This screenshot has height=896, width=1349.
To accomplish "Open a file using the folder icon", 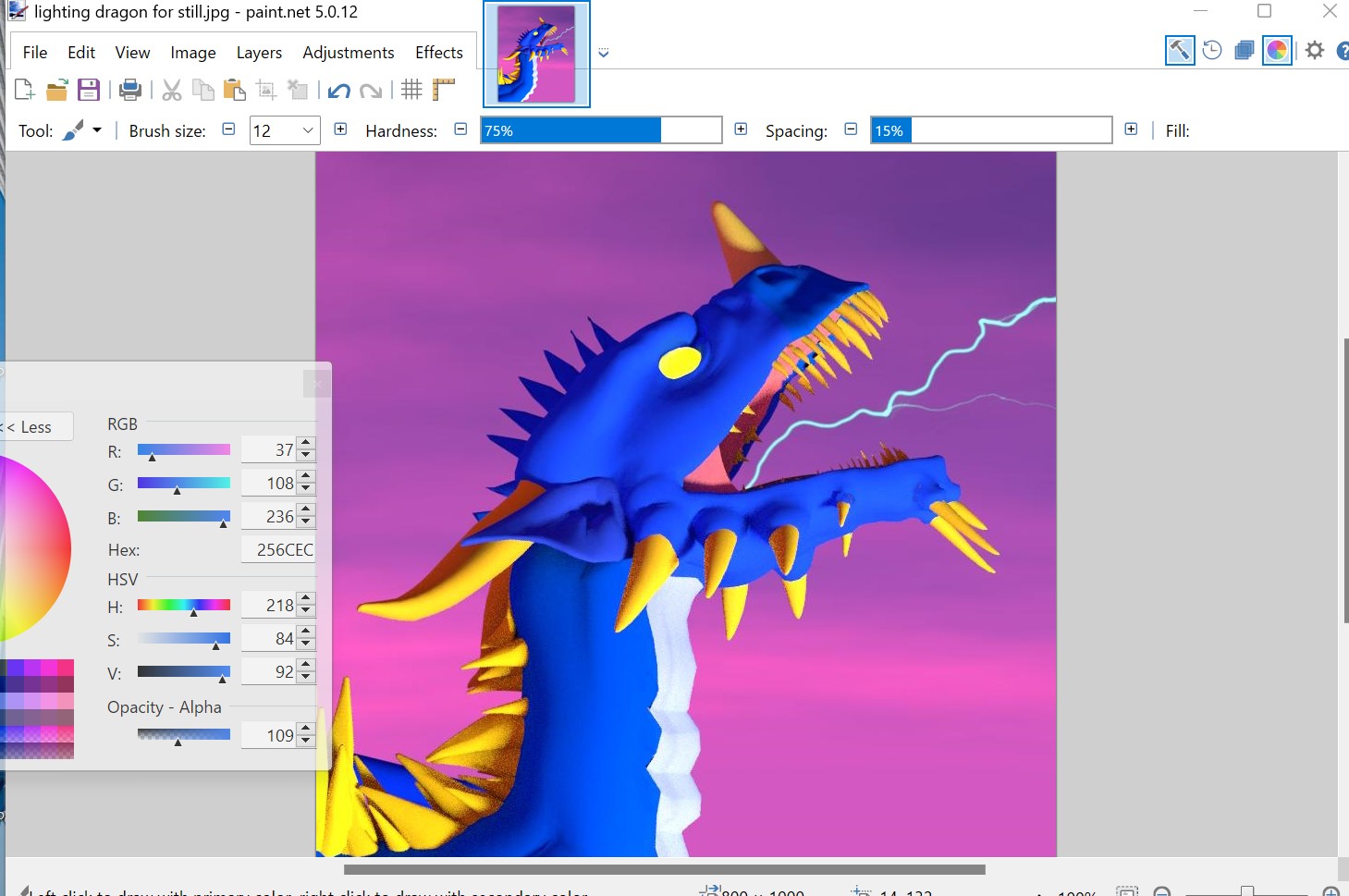I will (57, 90).
